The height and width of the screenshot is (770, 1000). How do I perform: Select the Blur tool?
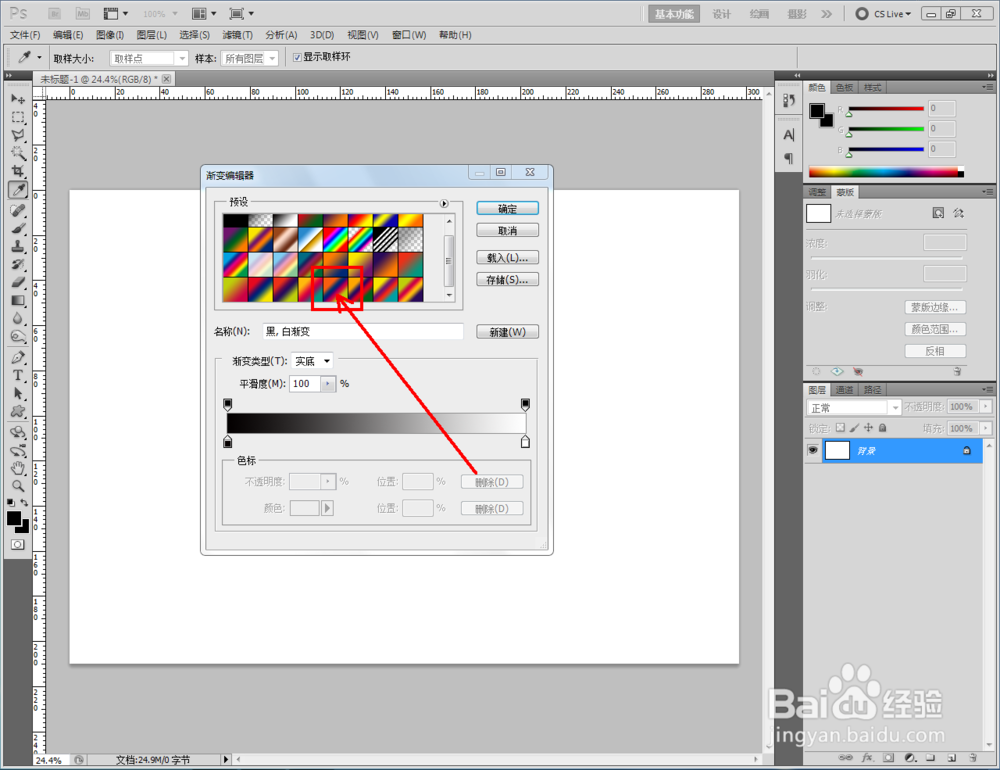(x=18, y=318)
